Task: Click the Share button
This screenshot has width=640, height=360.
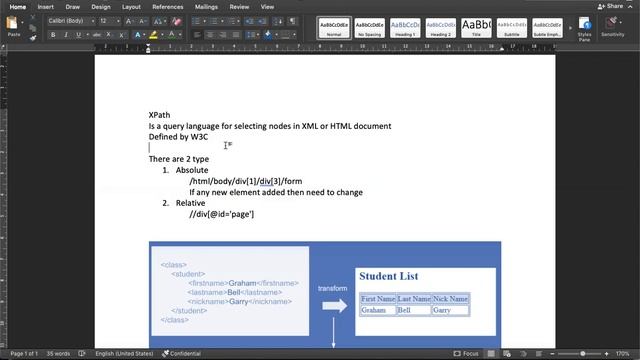Action: click(x=611, y=6)
